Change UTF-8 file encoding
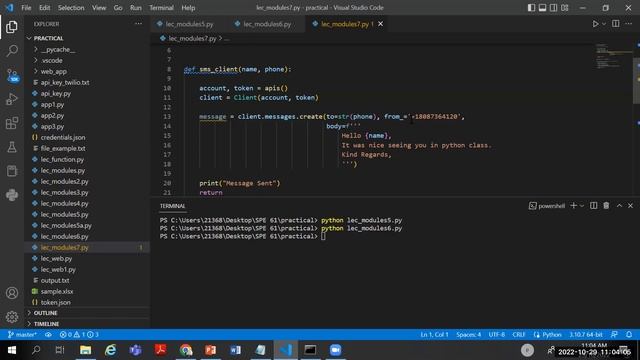640x360 pixels. pyautogui.click(x=497, y=335)
